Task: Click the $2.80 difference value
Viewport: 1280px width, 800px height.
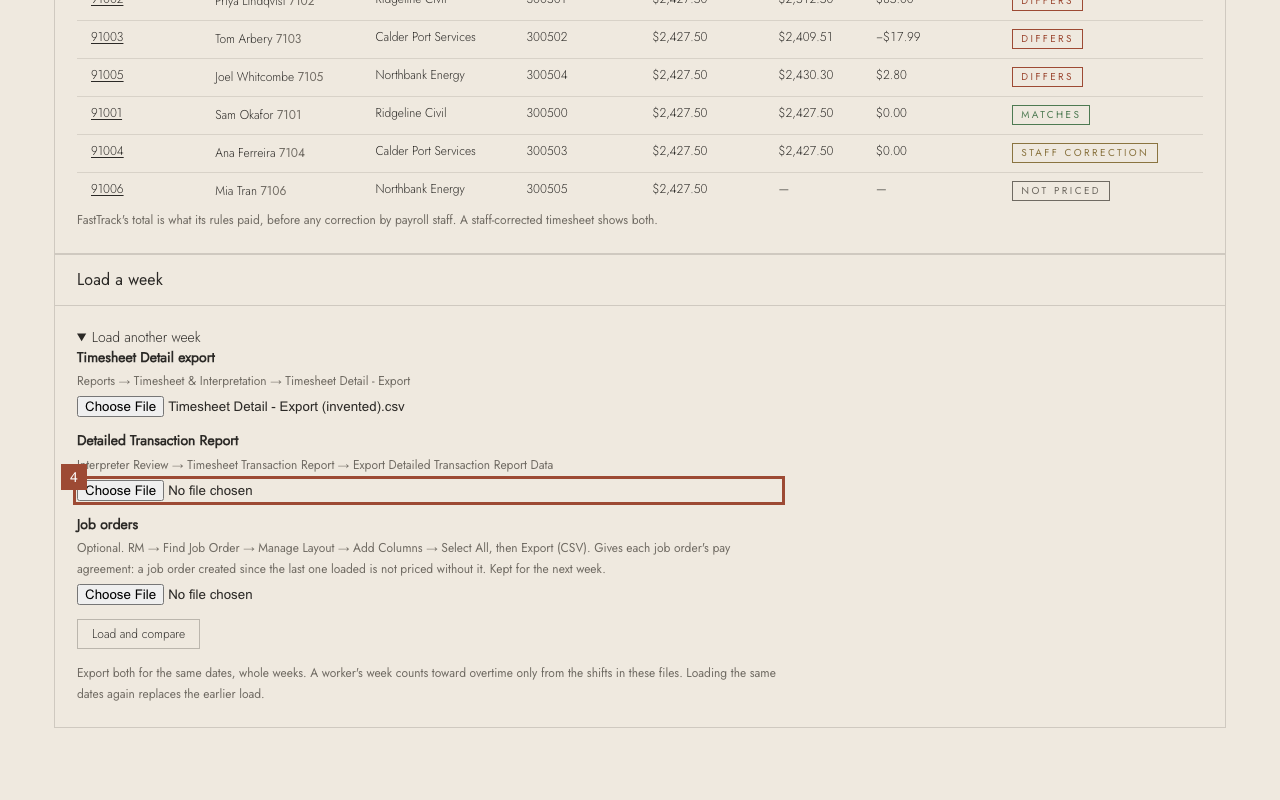Action: tap(891, 75)
